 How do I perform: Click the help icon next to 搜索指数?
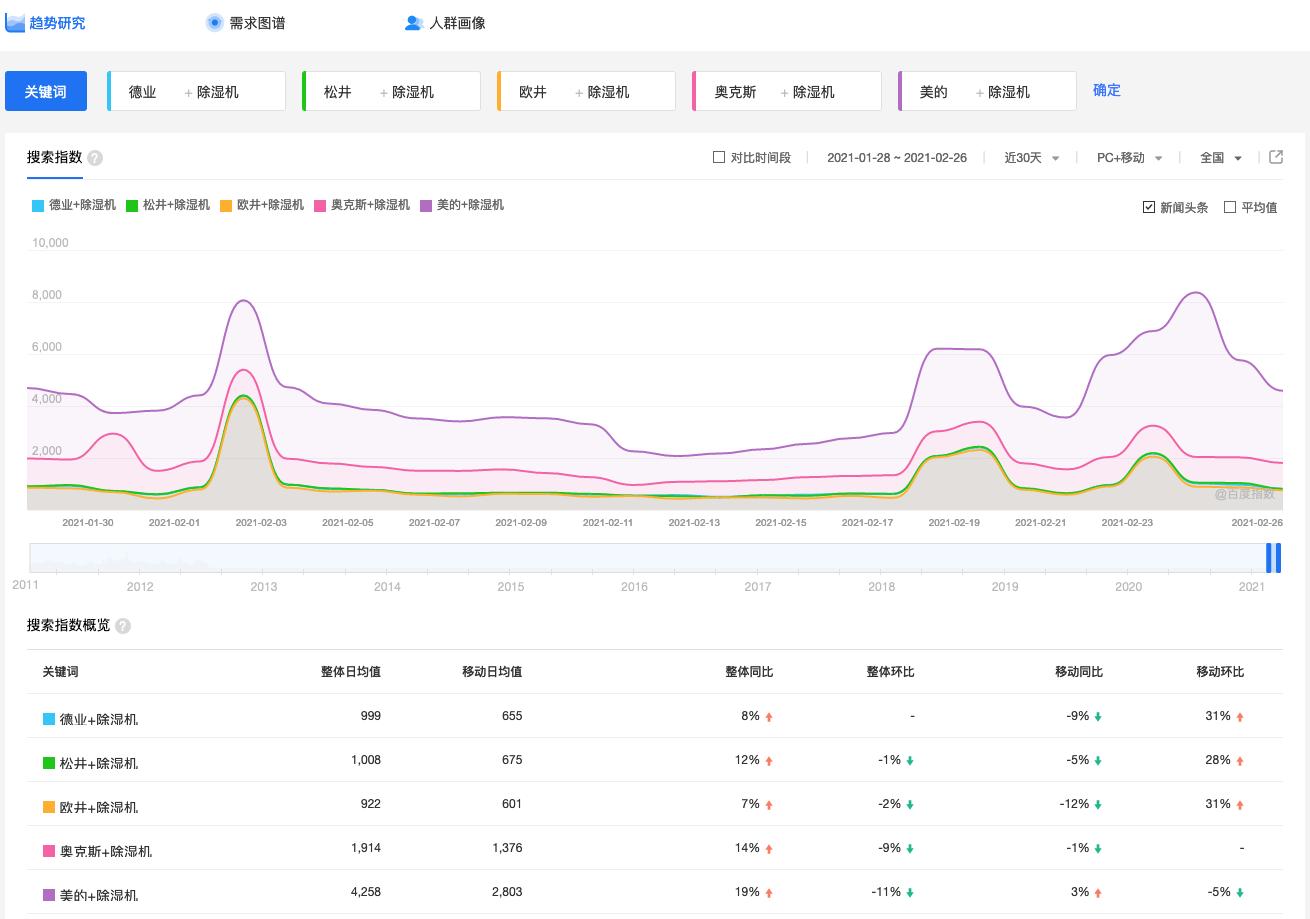point(94,157)
